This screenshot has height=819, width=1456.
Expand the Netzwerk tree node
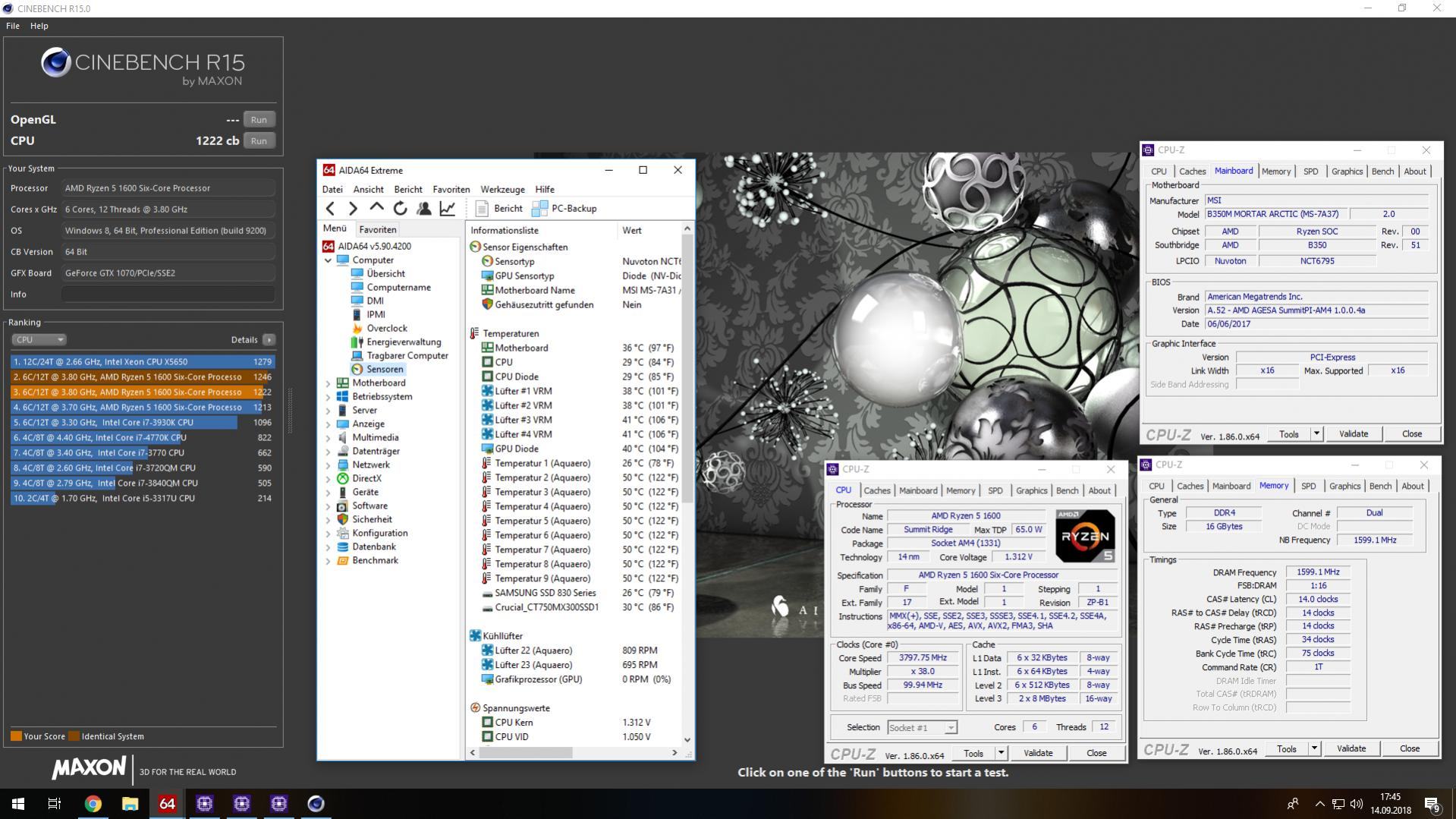pyautogui.click(x=328, y=465)
